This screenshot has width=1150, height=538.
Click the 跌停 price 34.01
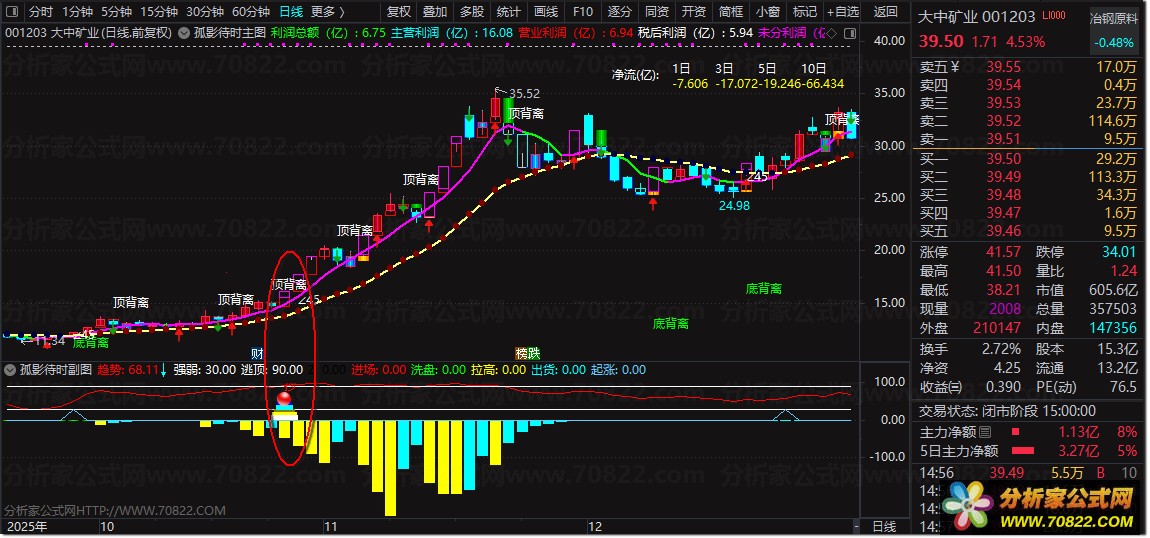coord(1119,252)
